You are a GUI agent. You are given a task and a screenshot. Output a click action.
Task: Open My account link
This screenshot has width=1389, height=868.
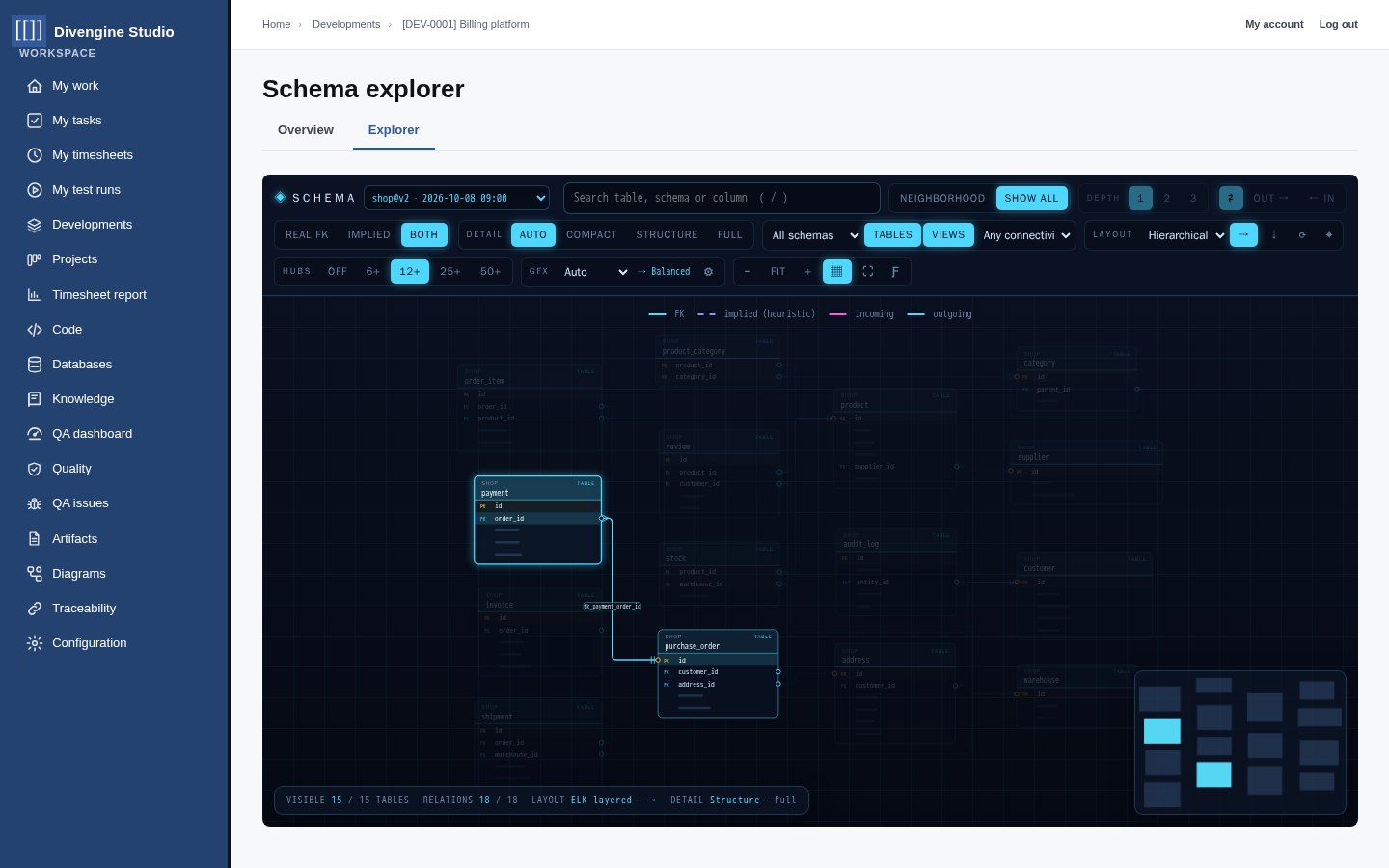pos(1274,24)
